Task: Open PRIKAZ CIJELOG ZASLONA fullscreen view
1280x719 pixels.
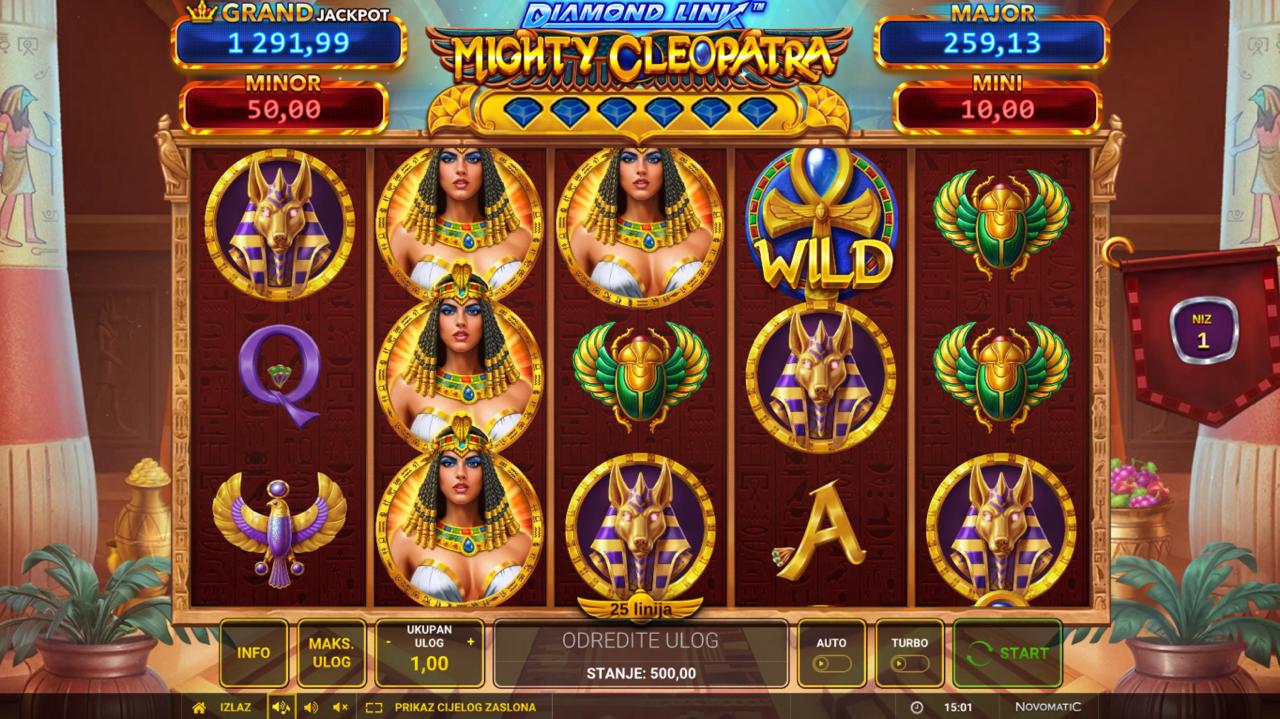Action: [x=465, y=707]
